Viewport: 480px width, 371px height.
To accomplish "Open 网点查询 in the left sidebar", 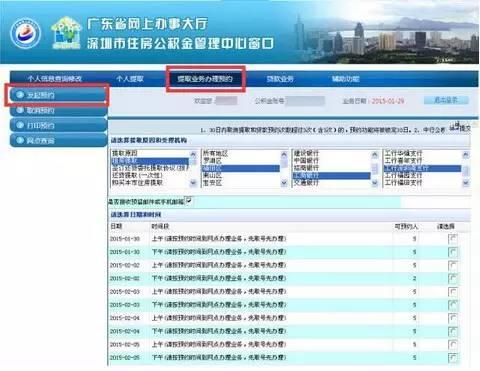I will tap(58, 140).
